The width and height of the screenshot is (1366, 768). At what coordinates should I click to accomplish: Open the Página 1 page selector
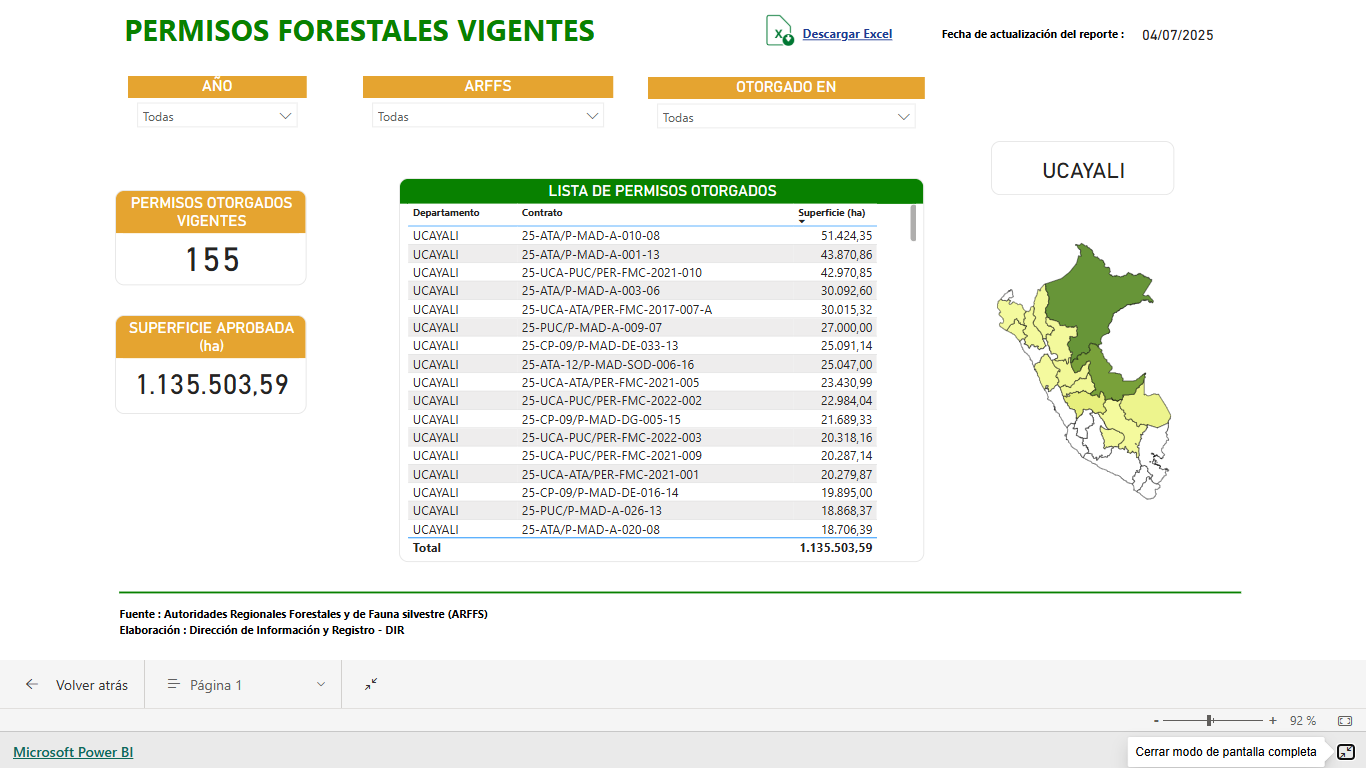246,685
